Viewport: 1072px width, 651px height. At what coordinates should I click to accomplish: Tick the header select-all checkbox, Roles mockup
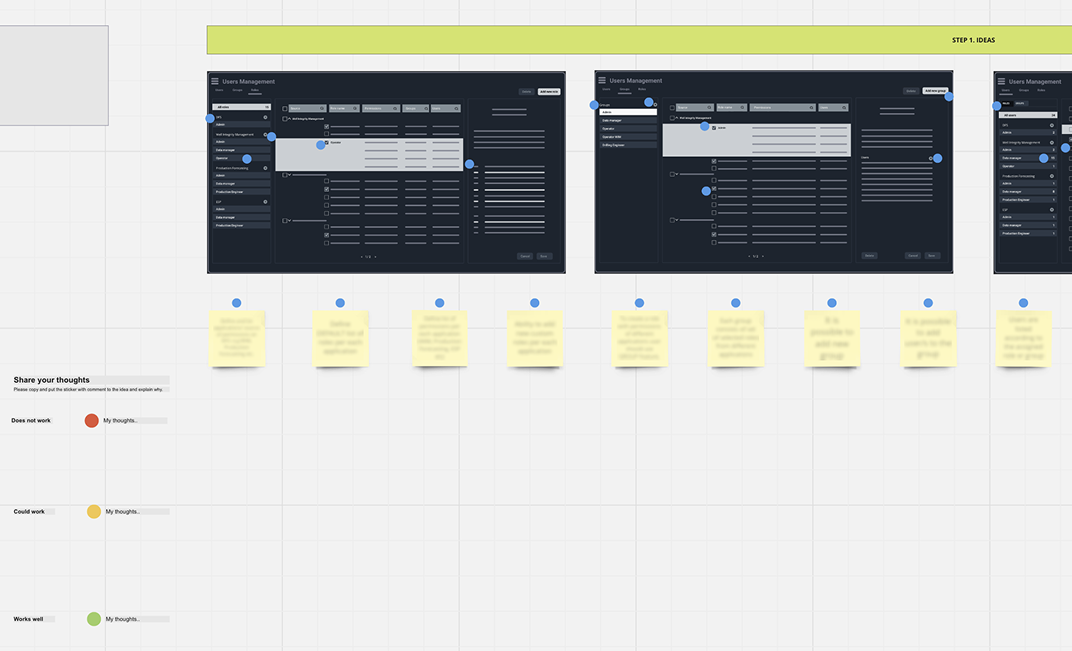[x=284, y=108]
